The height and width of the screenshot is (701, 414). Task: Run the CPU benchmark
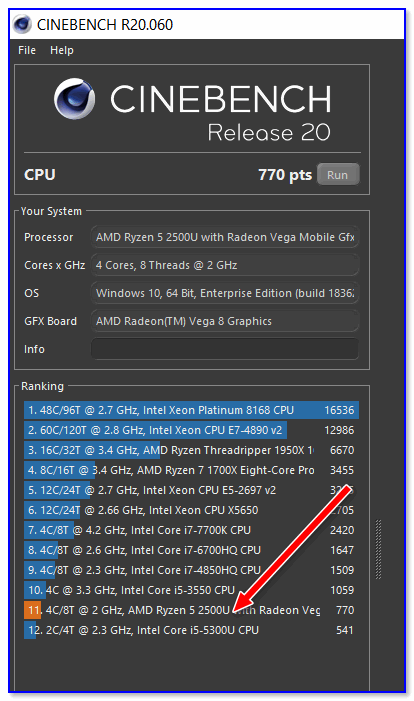(x=338, y=174)
